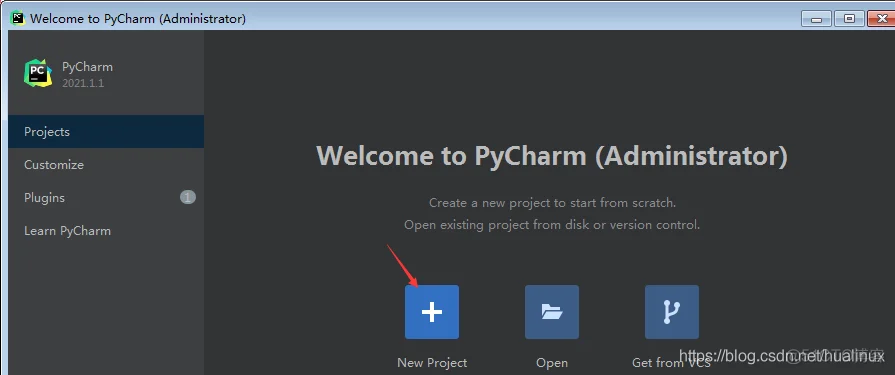Click the Plugins update badge showing 1
Image resolution: width=895 pixels, height=375 pixels.
188,197
